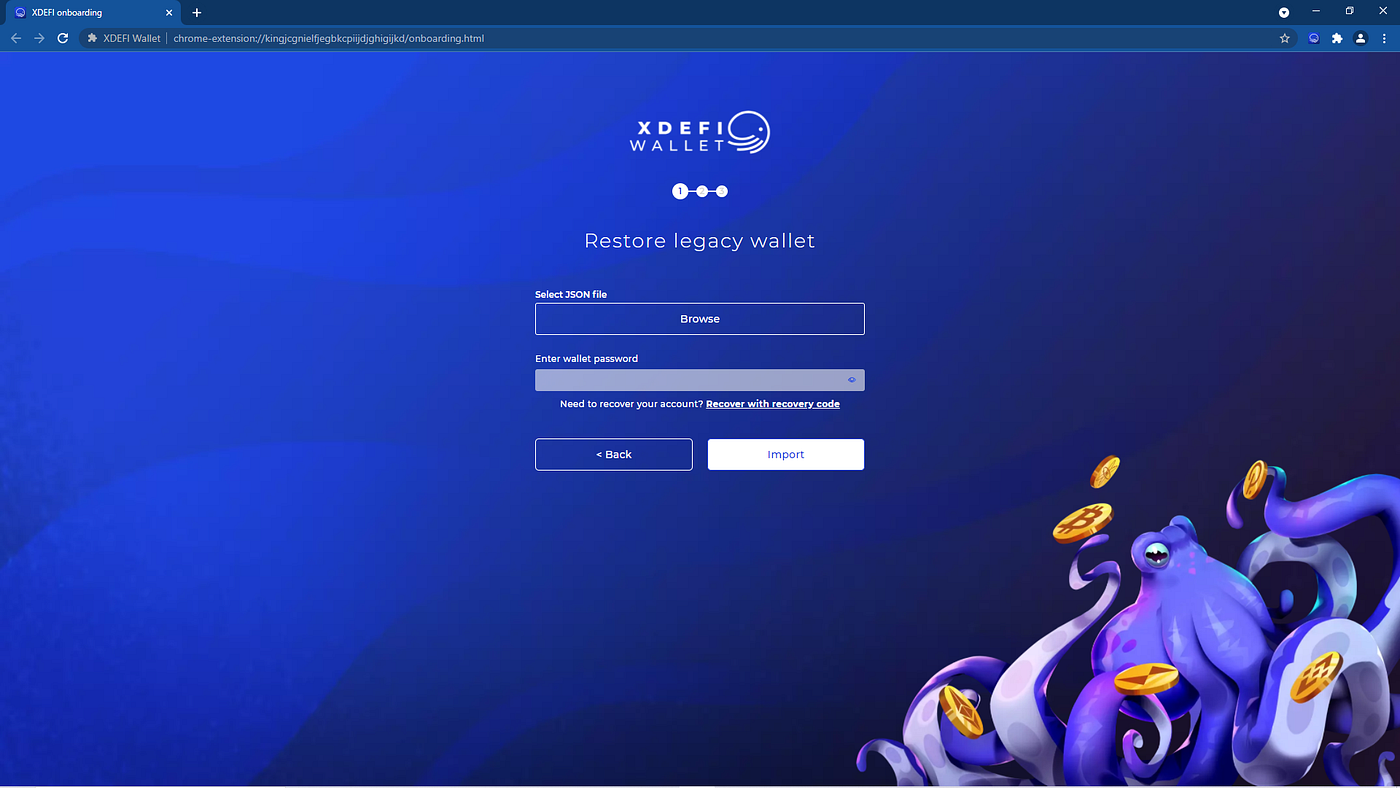Click the Restore legacy wallet heading

point(699,241)
